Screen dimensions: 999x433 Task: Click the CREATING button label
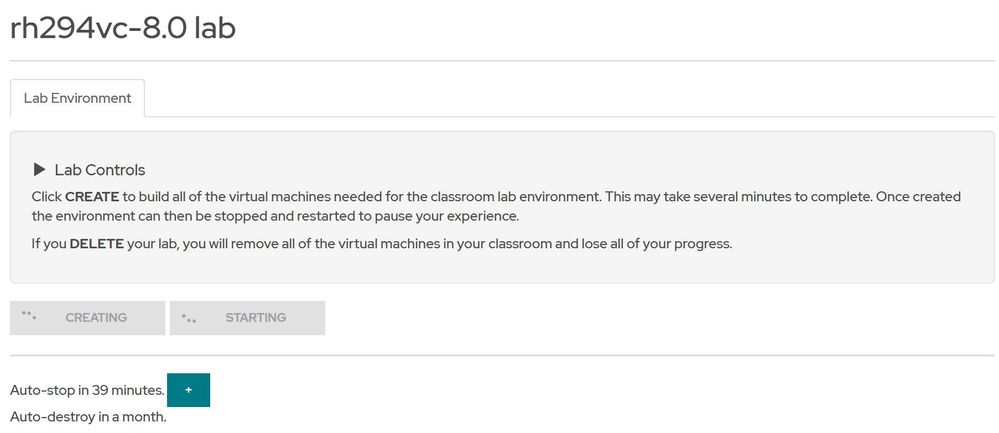96,318
